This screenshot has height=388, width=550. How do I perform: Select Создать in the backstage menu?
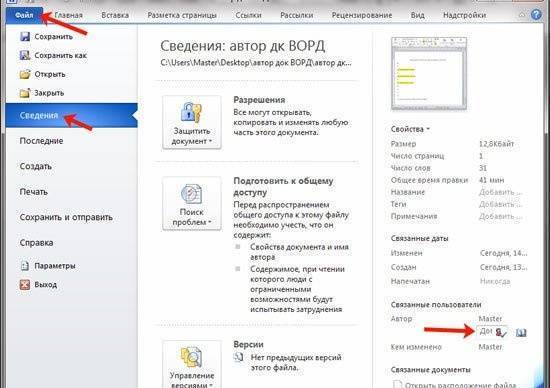pyautogui.click(x=35, y=166)
